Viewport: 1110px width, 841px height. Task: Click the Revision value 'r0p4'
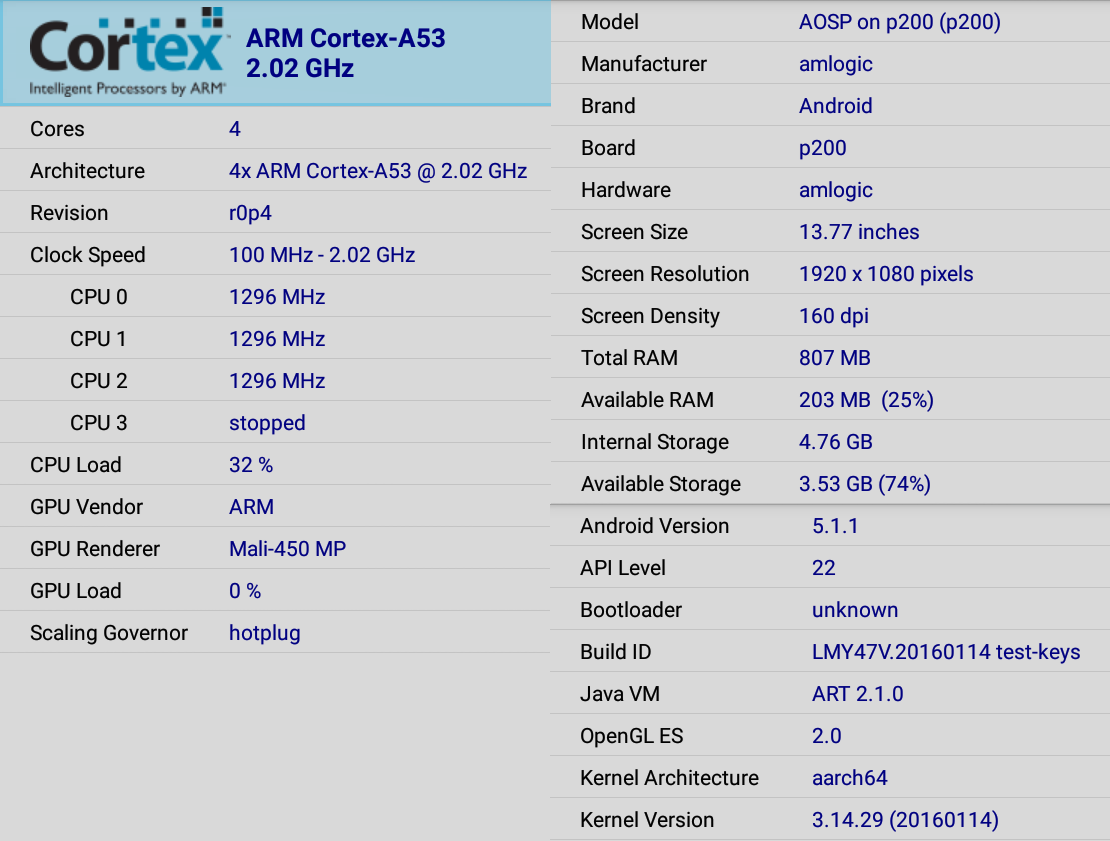click(250, 213)
